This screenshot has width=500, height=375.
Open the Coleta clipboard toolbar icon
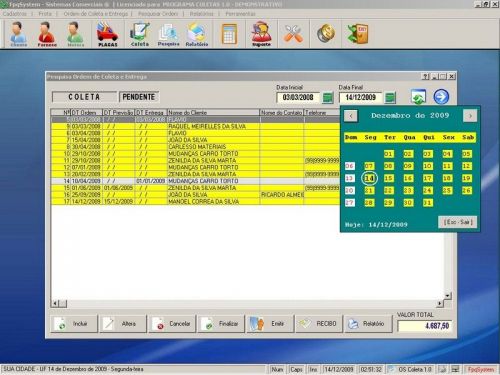click(x=140, y=34)
